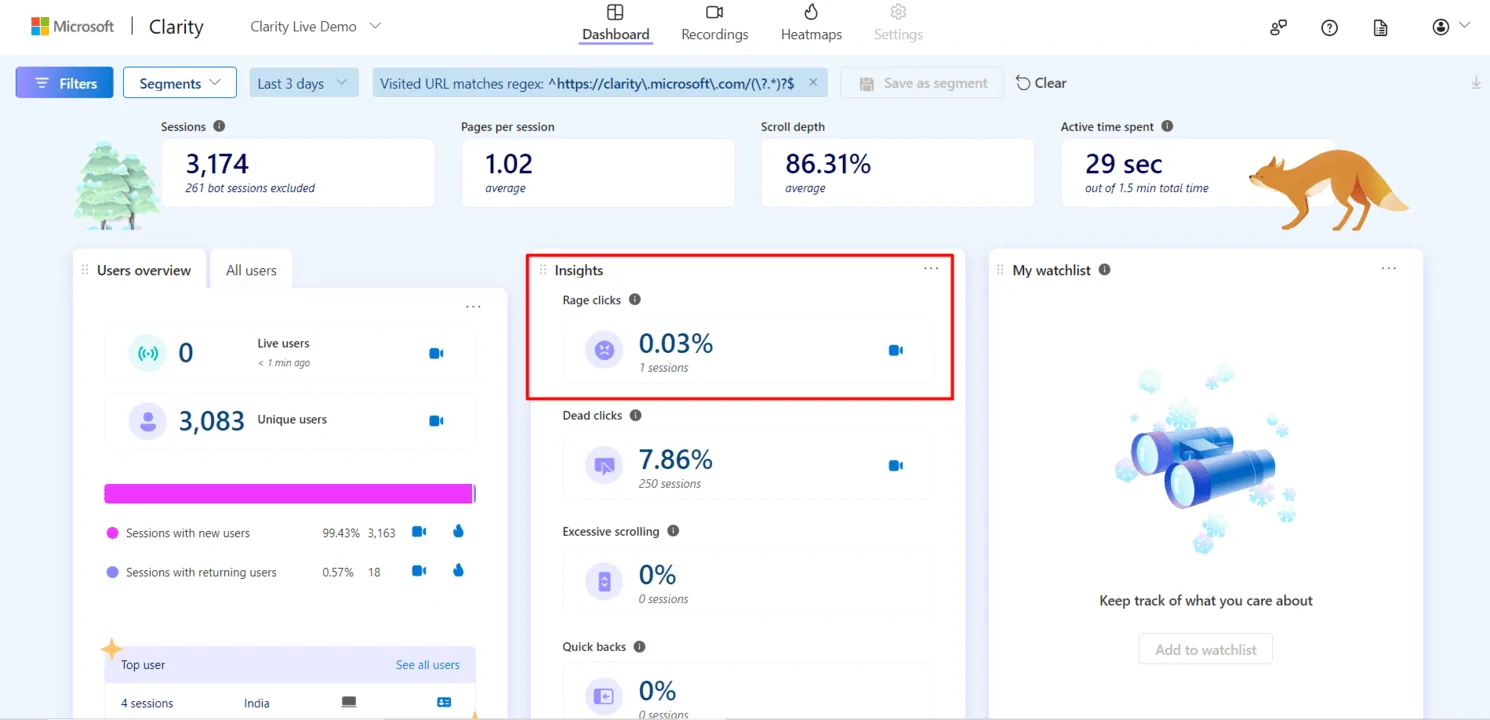Image resolution: width=1490 pixels, height=720 pixels.
Task: Download dashboard using the download arrow icon
Action: 1476,83
